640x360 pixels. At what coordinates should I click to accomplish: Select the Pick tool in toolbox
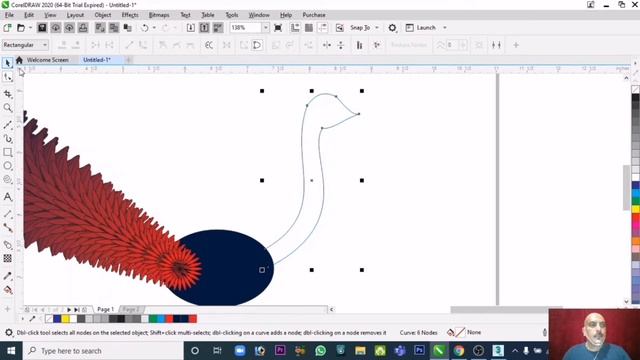coord(7,63)
